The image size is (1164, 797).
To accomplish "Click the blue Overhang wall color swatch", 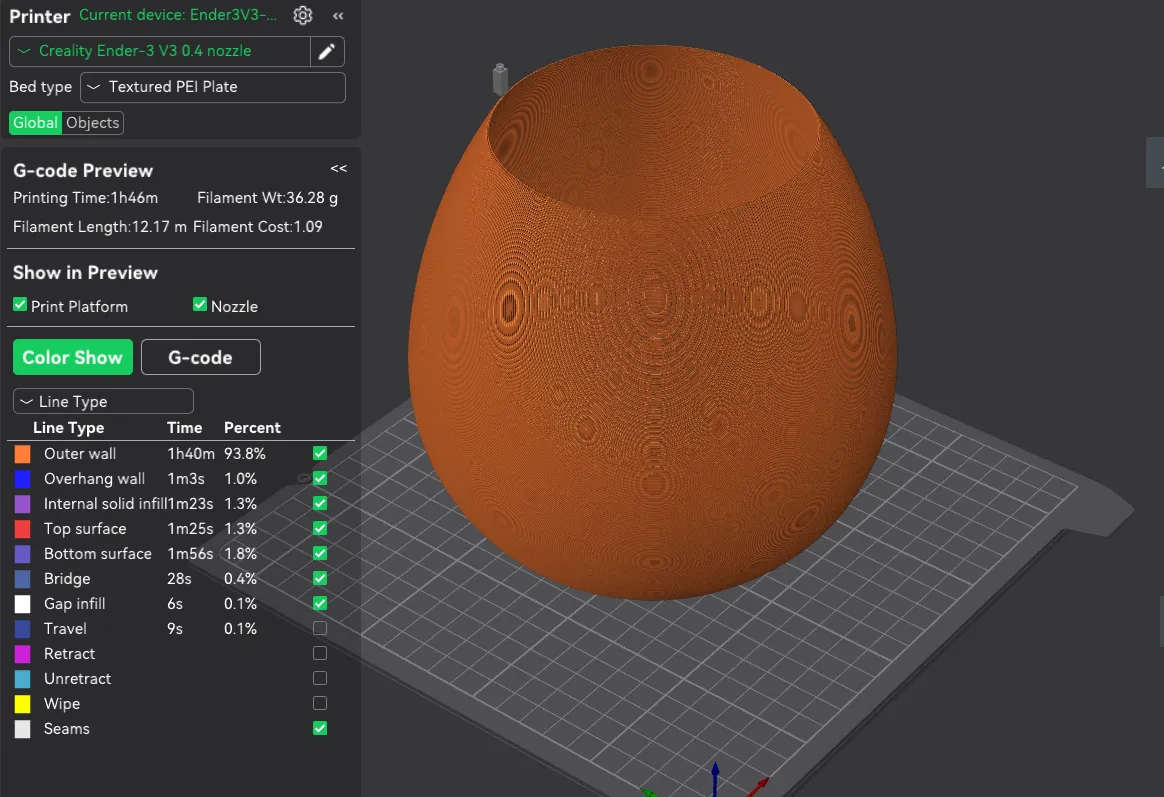I will (23, 479).
